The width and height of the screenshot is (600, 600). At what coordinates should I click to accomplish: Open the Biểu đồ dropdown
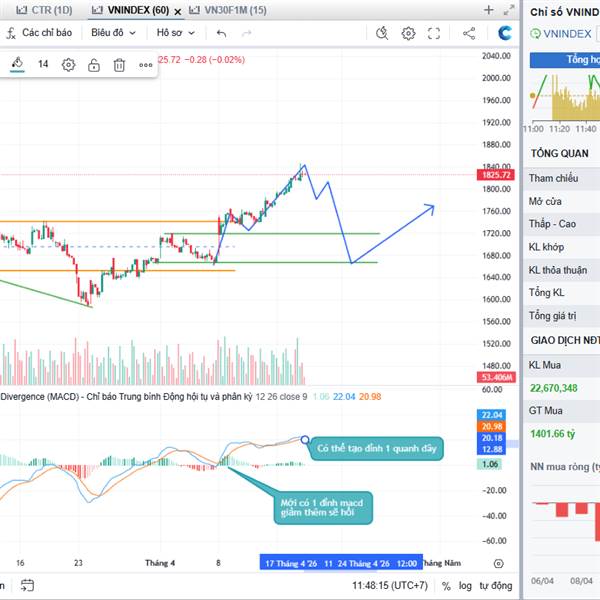click(111, 33)
